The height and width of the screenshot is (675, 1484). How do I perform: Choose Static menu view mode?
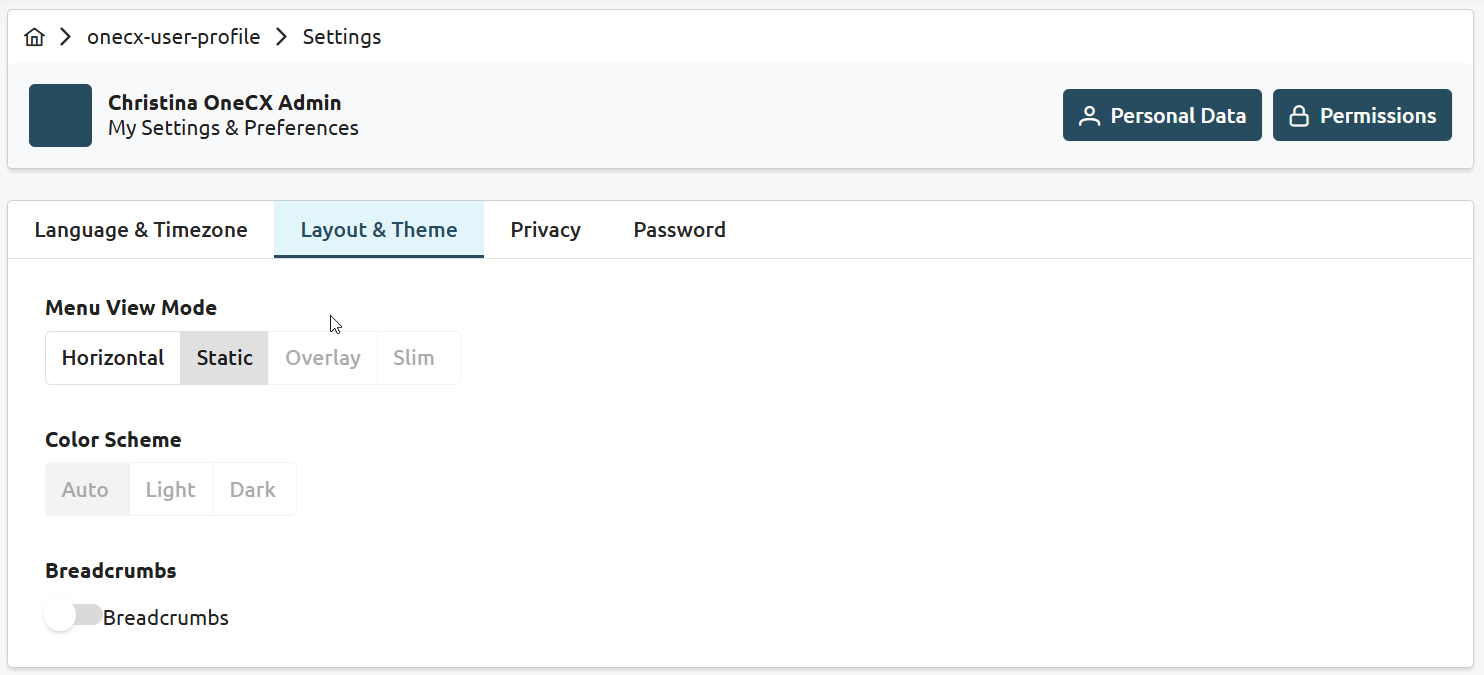click(224, 358)
